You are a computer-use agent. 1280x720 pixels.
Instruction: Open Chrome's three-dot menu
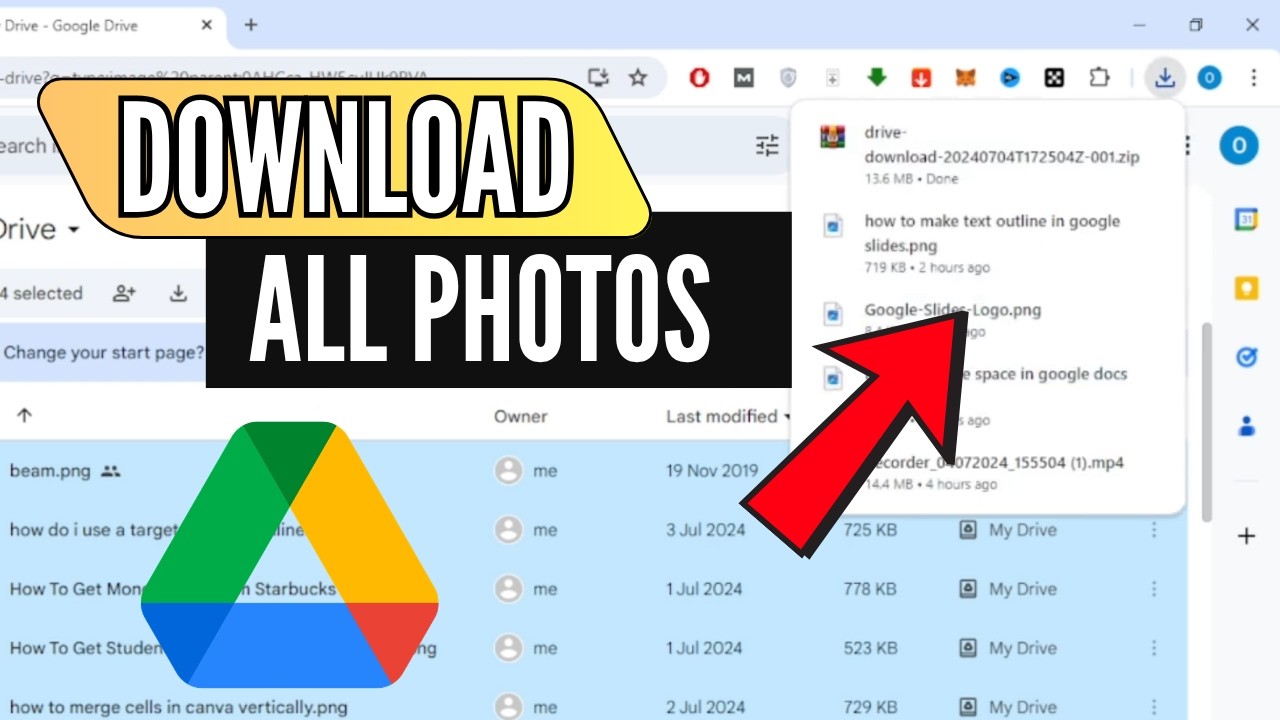coord(1253,77)
